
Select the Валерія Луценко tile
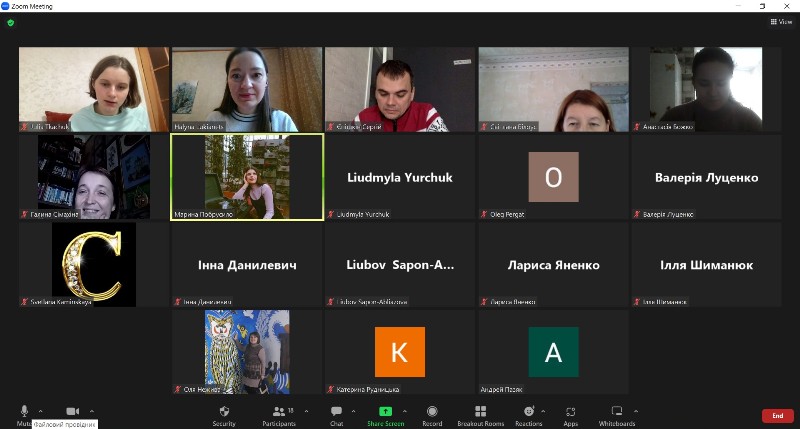coord(707,177)
